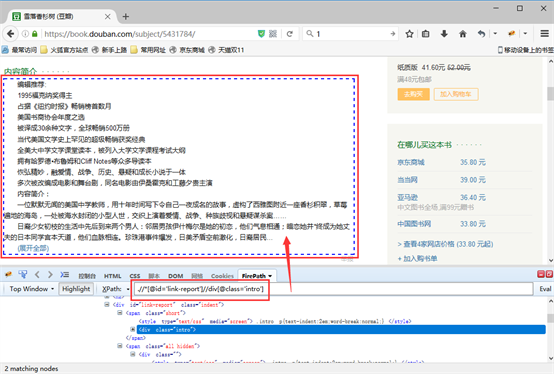Switch to the 脚本 script tab in Firebug

[154, 276]
